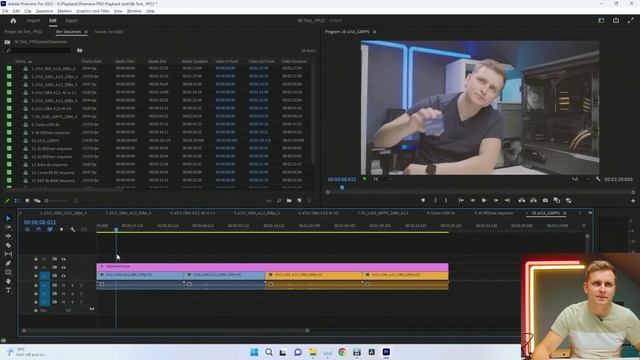This screenshot has height=360, width=640.
Task: Open the Bin Sequences panel menu
Action: (86, 31)
